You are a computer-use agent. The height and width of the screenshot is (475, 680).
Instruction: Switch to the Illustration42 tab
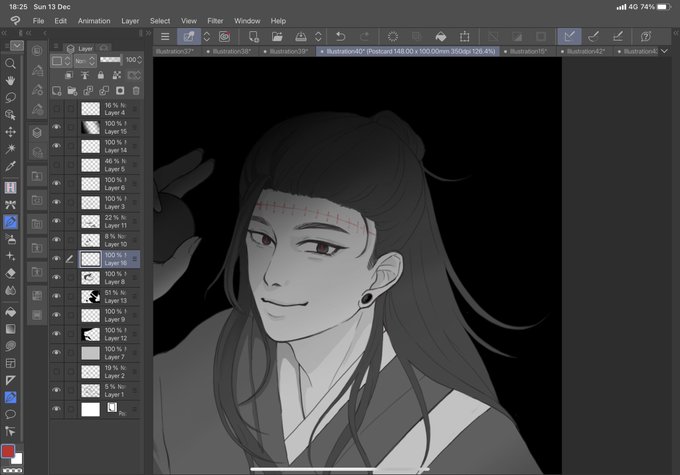tap(583, 51)
